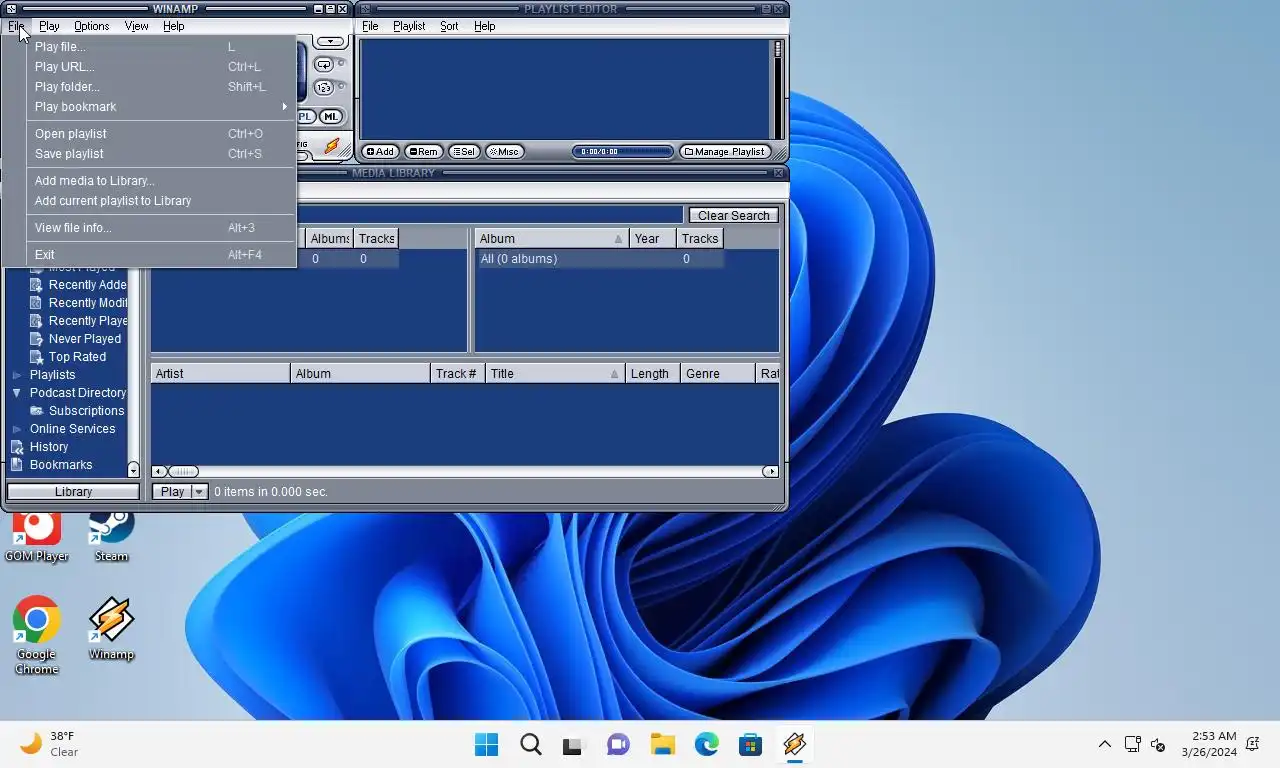Sort by Tracks column in artist pane
Screen dimensions: 1280x768
(376, 238)
